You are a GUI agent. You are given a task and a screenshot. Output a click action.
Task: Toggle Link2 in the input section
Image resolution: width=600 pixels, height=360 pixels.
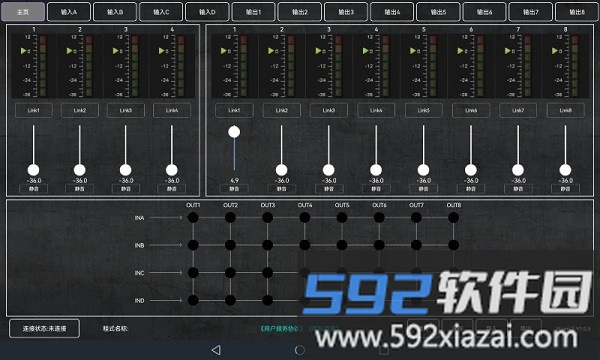[x=80, y=110]
